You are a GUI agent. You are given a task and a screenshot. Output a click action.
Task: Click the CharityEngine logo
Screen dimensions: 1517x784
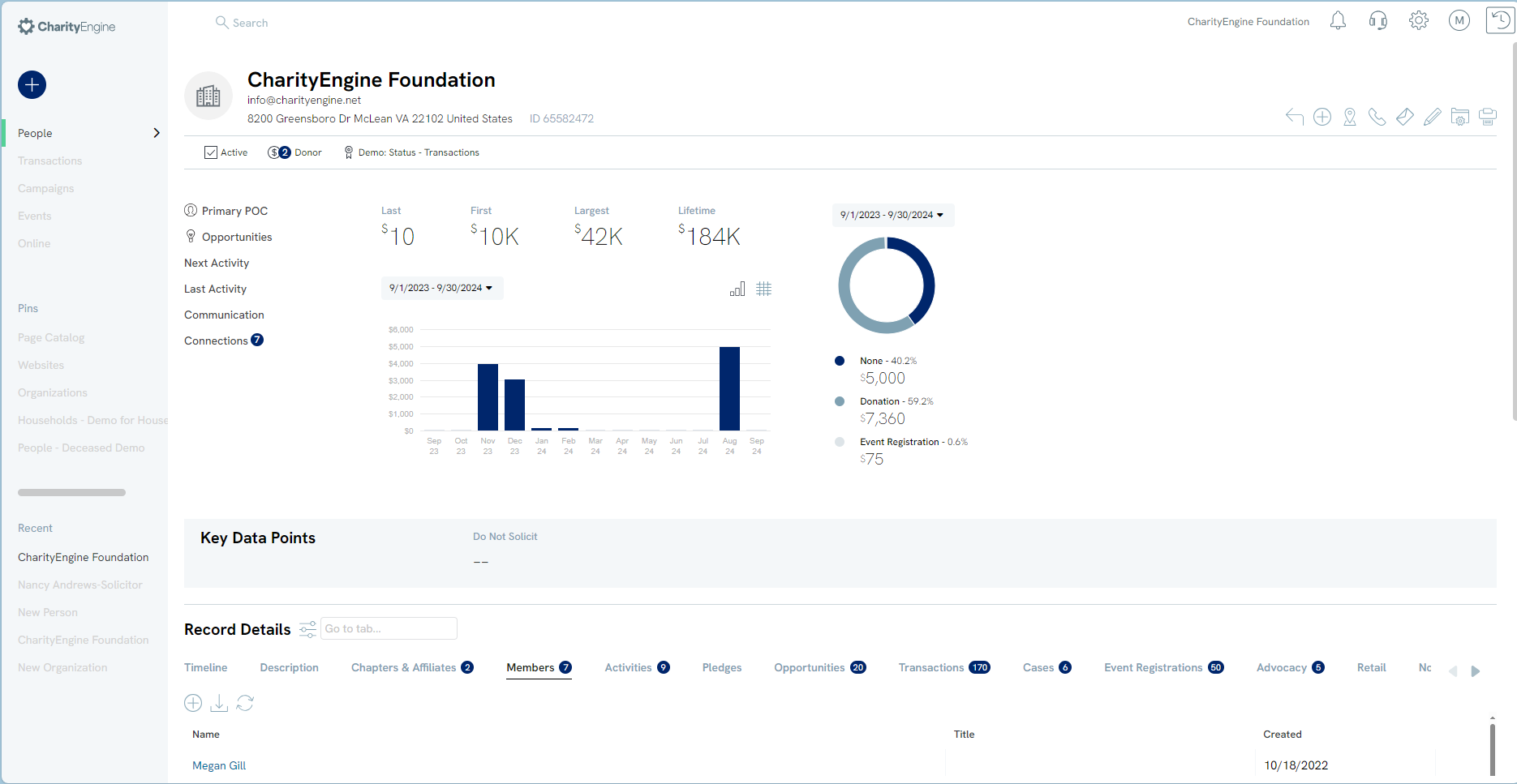pos(67,27)
